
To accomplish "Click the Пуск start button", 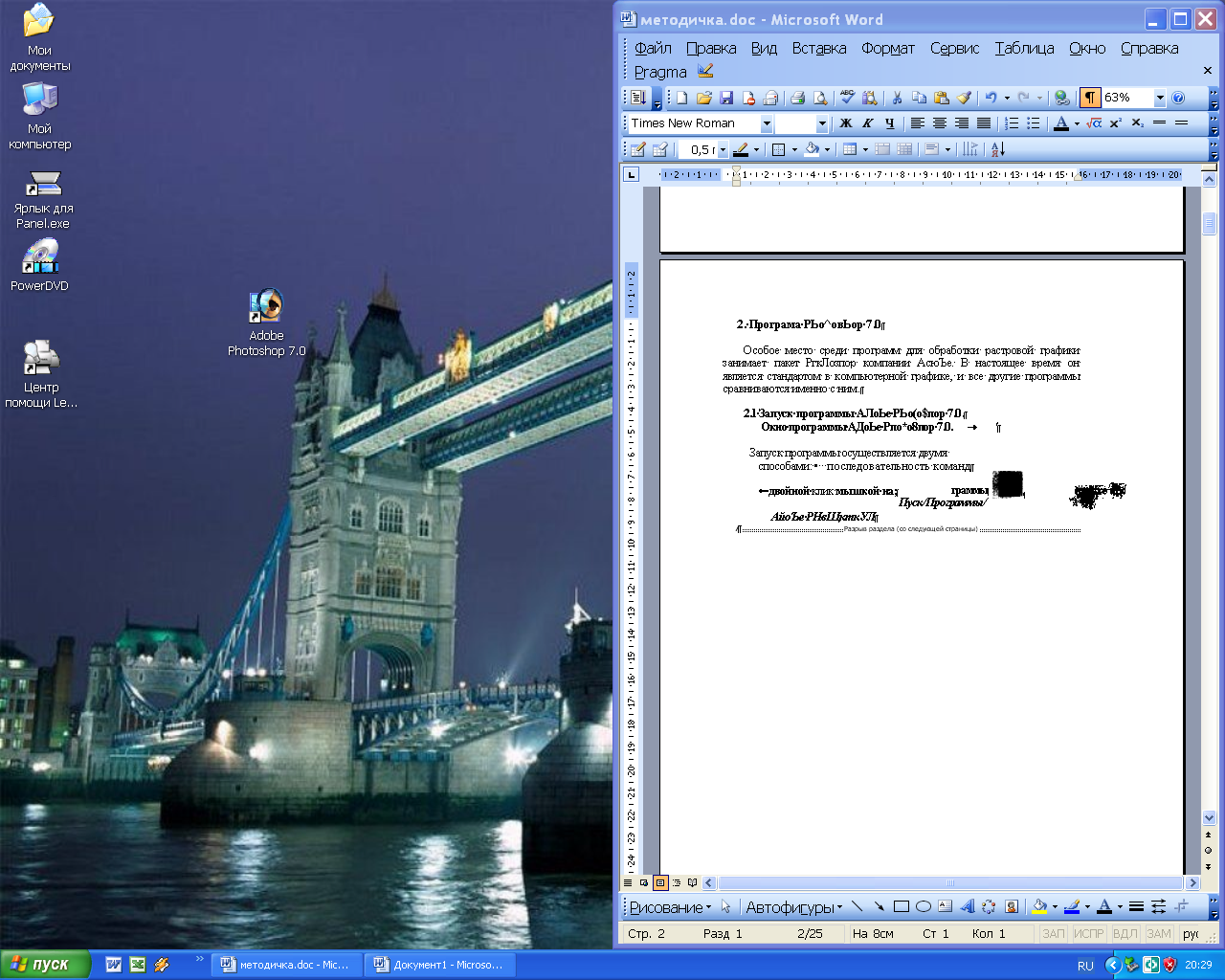I will tap(45, 965).
